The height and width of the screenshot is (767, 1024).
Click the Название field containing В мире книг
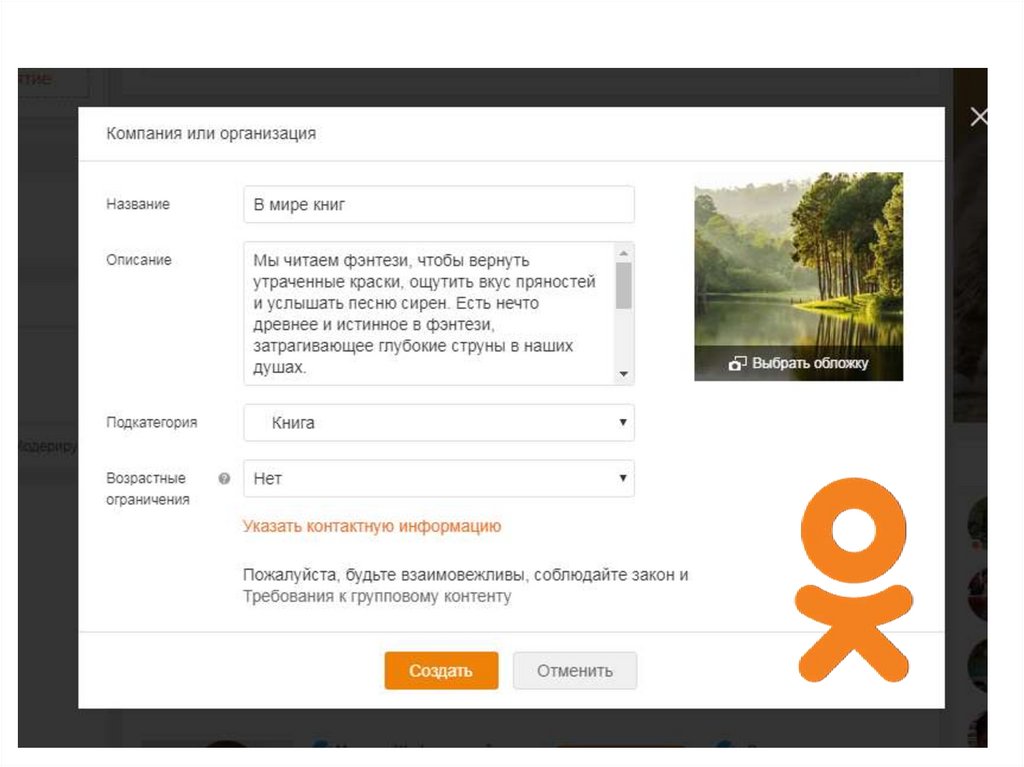pos(439,204)
